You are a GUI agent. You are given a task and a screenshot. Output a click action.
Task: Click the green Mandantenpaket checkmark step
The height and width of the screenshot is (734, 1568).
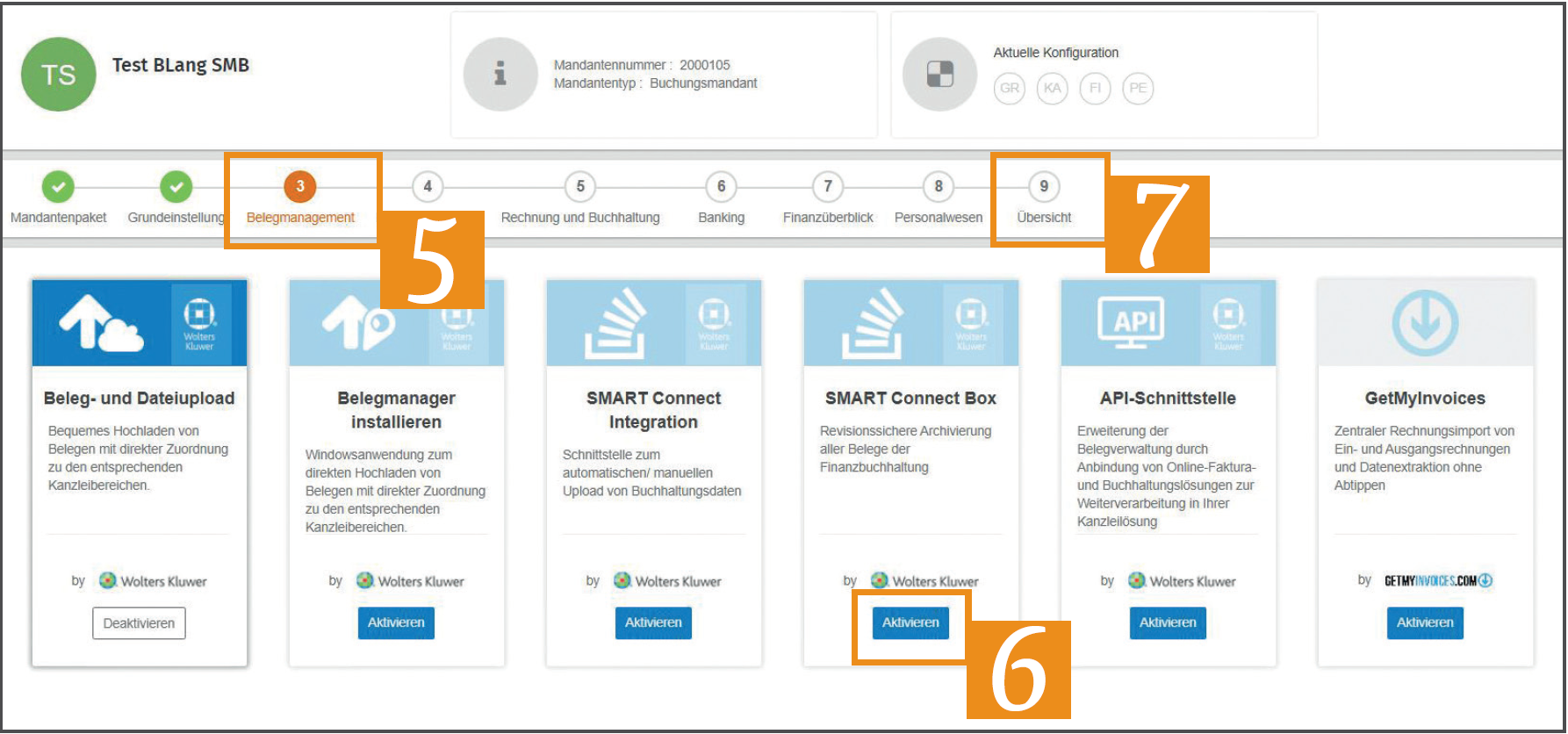tap(58, 186)
